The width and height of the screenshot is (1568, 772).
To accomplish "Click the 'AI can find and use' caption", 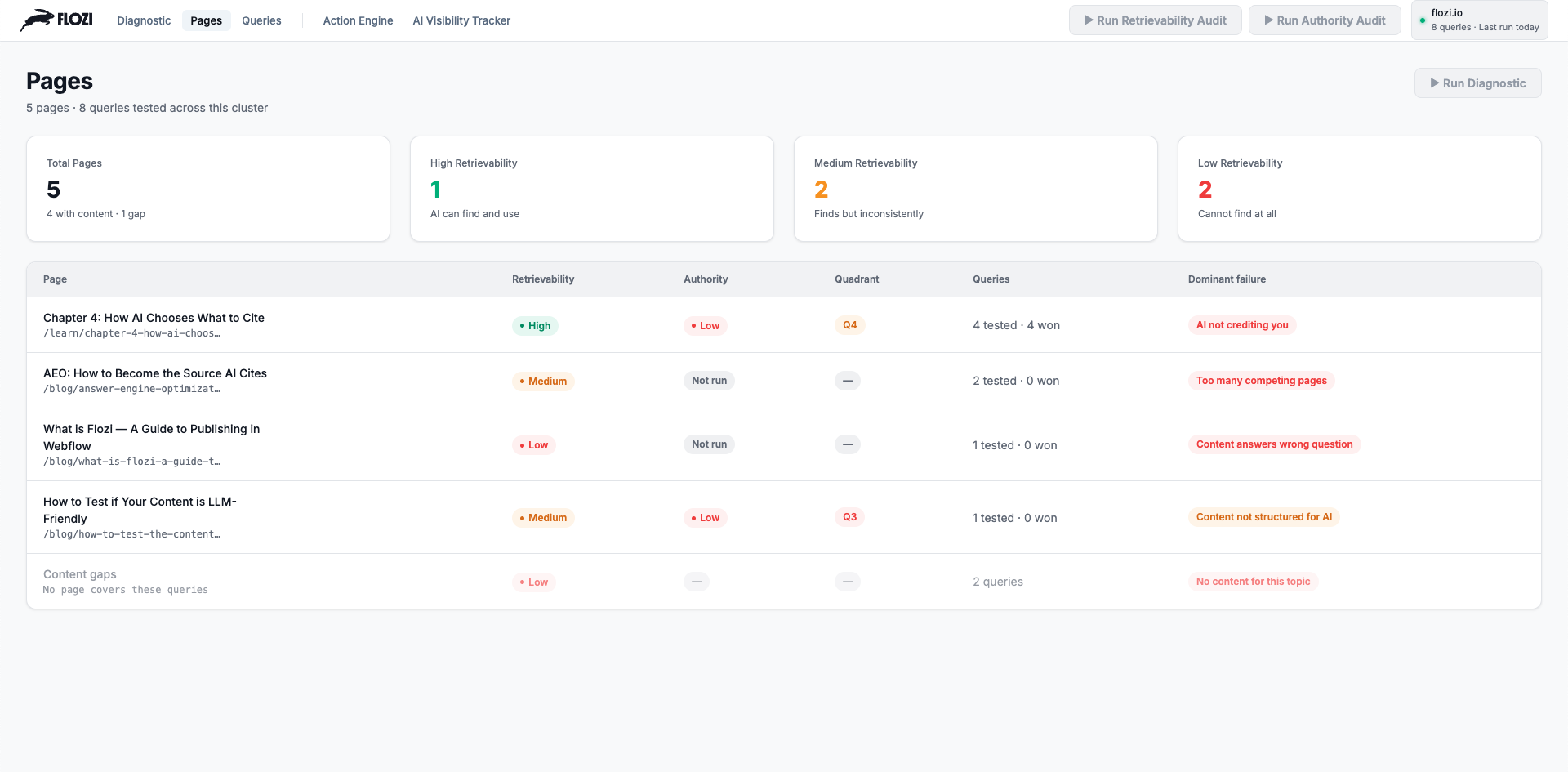I will 474,214.
